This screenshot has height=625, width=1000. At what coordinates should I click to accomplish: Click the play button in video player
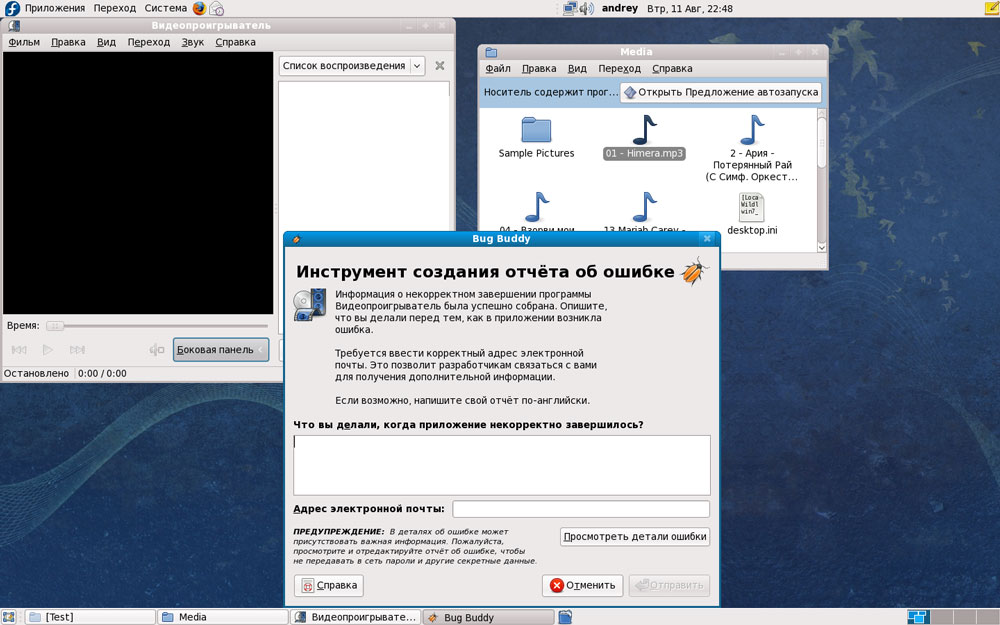click(47, 349)
